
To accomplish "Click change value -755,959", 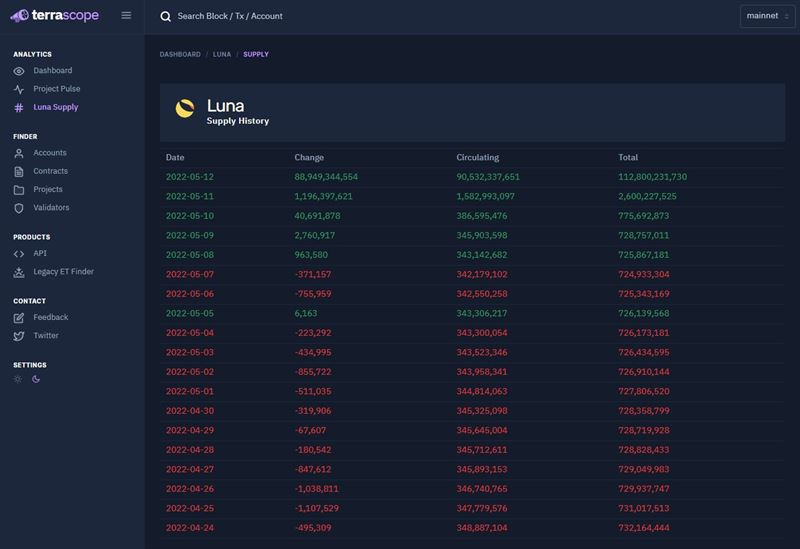I will click(313, 294).
